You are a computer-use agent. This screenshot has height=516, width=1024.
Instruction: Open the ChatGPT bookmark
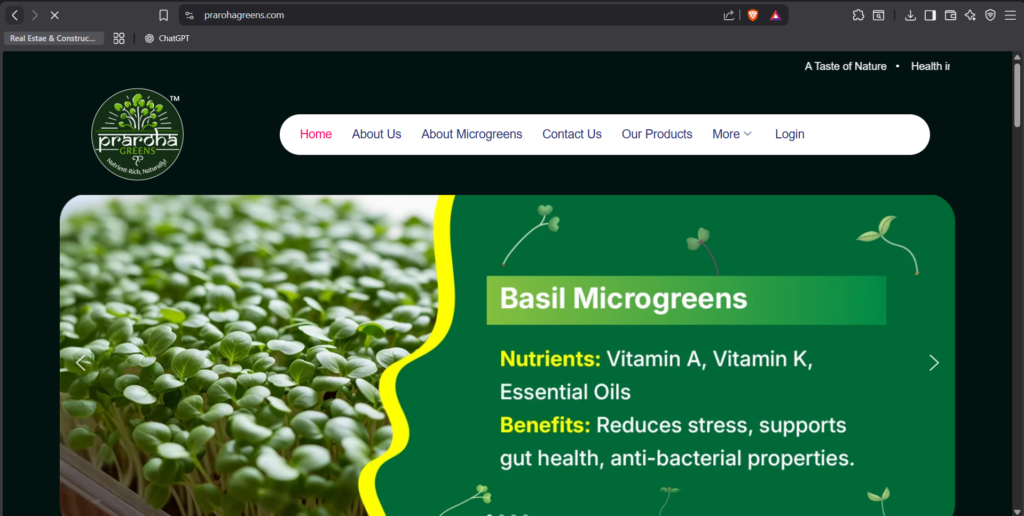coord(167,39)
